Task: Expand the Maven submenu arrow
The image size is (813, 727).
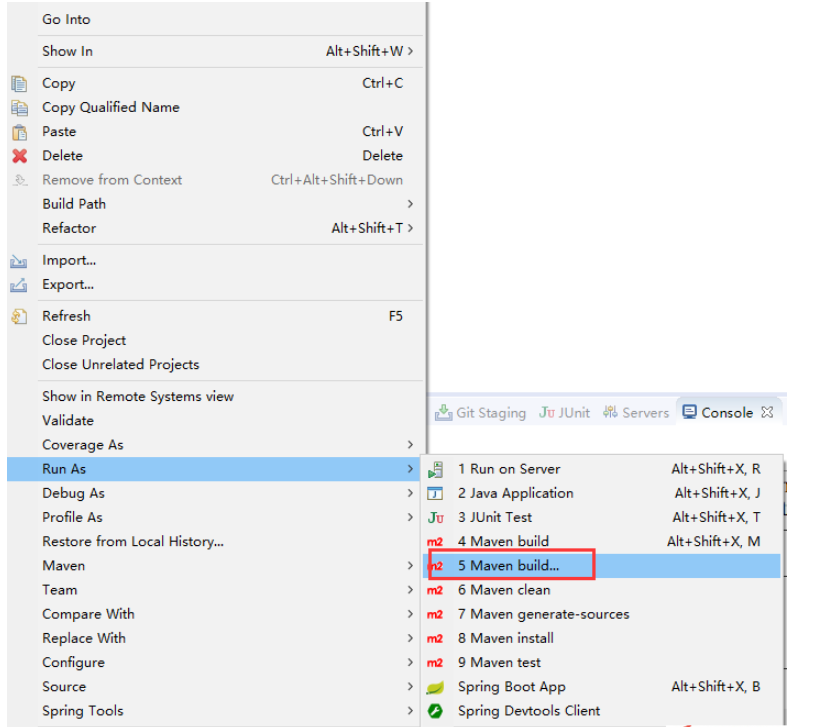Action: [411, 565]
